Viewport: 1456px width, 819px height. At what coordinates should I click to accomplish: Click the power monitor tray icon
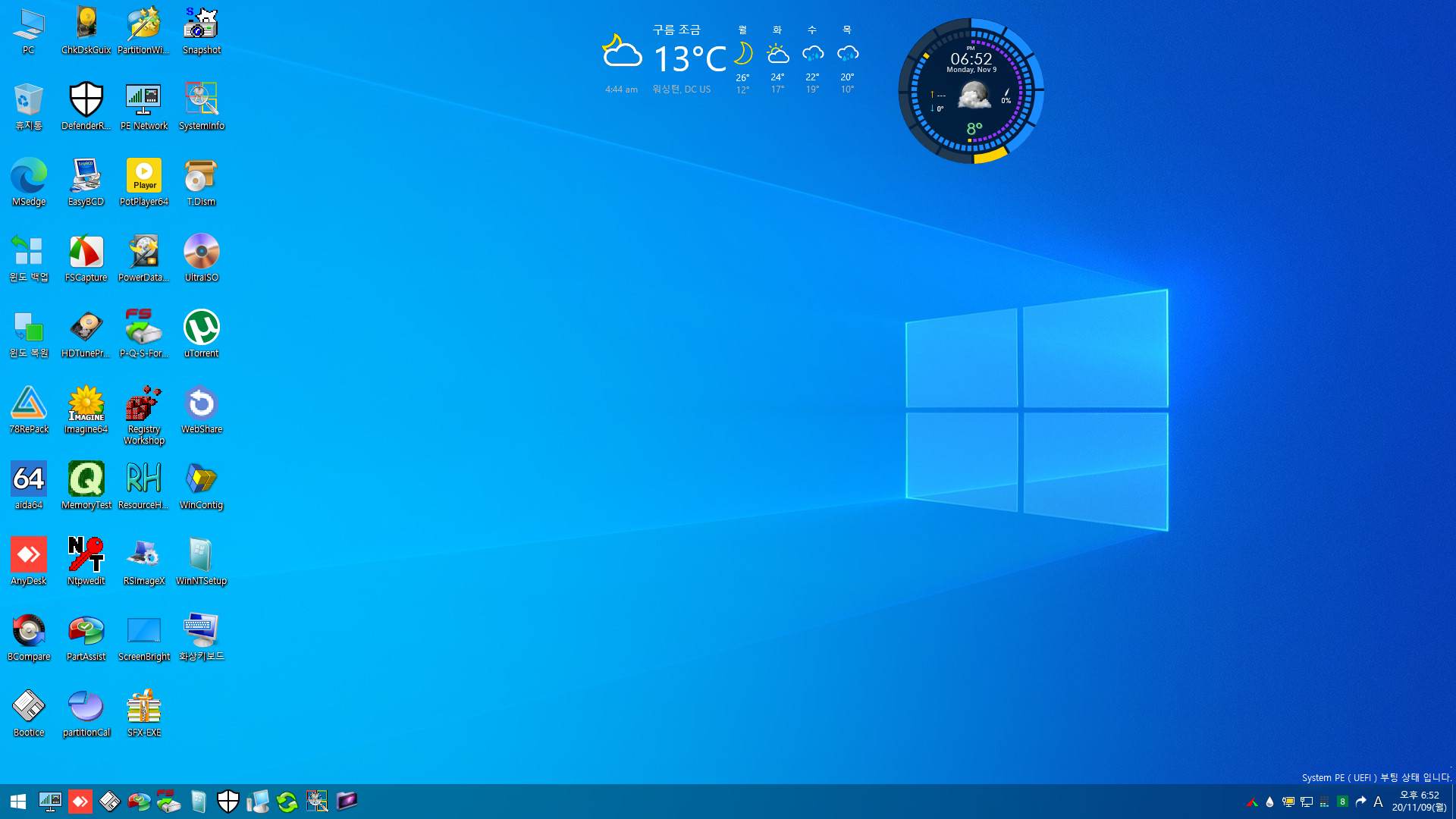pos(1288,802)
